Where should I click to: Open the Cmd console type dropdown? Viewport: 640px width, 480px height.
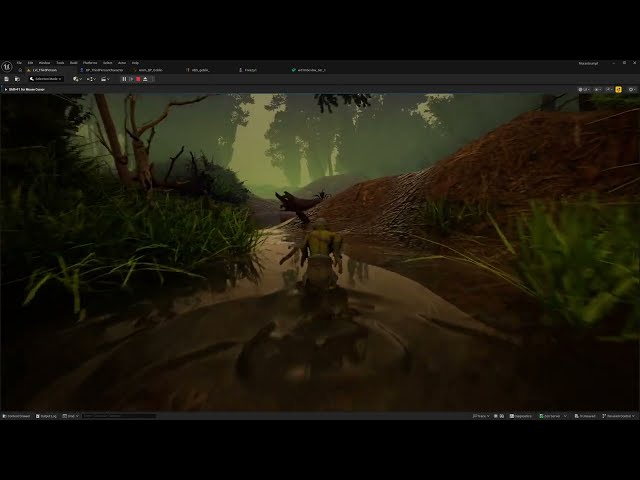click(71, 416)
